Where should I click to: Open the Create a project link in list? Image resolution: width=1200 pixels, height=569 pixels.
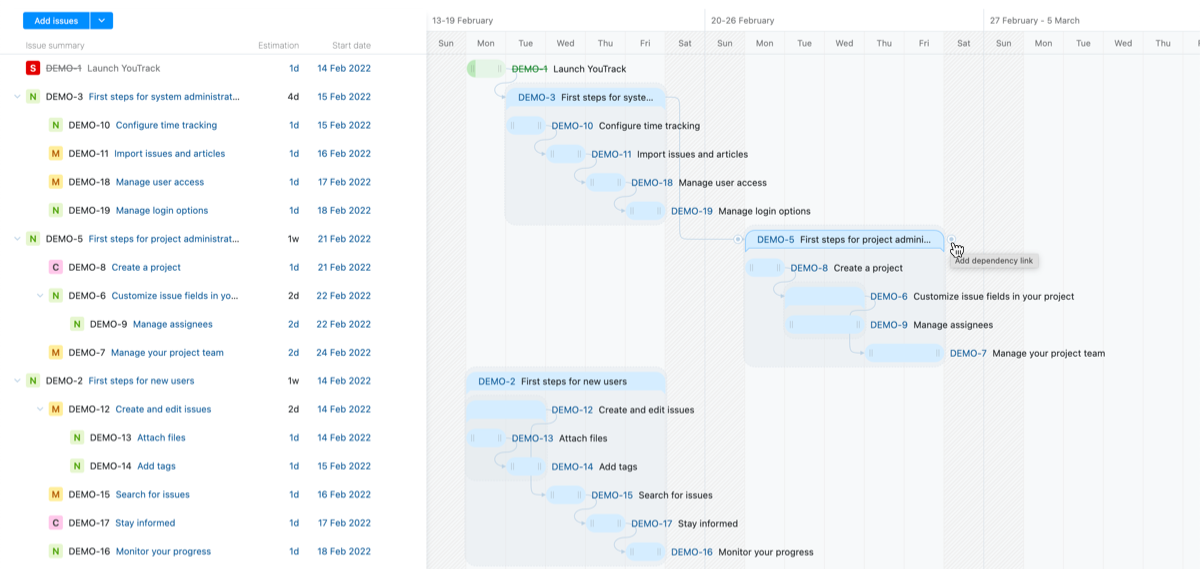point(146,267)
